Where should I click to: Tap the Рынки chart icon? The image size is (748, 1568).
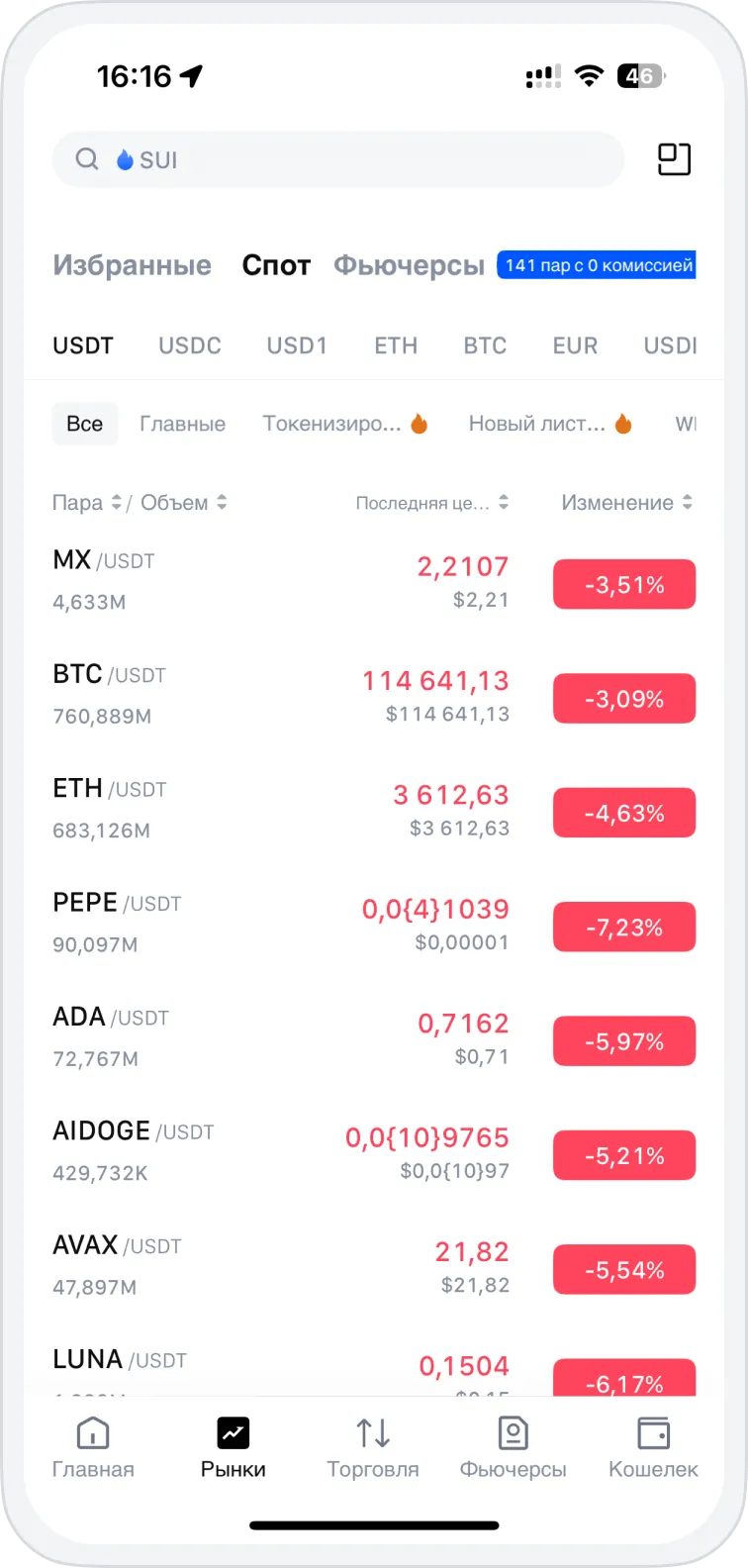pyautogui.click(x=234, y=1432)
